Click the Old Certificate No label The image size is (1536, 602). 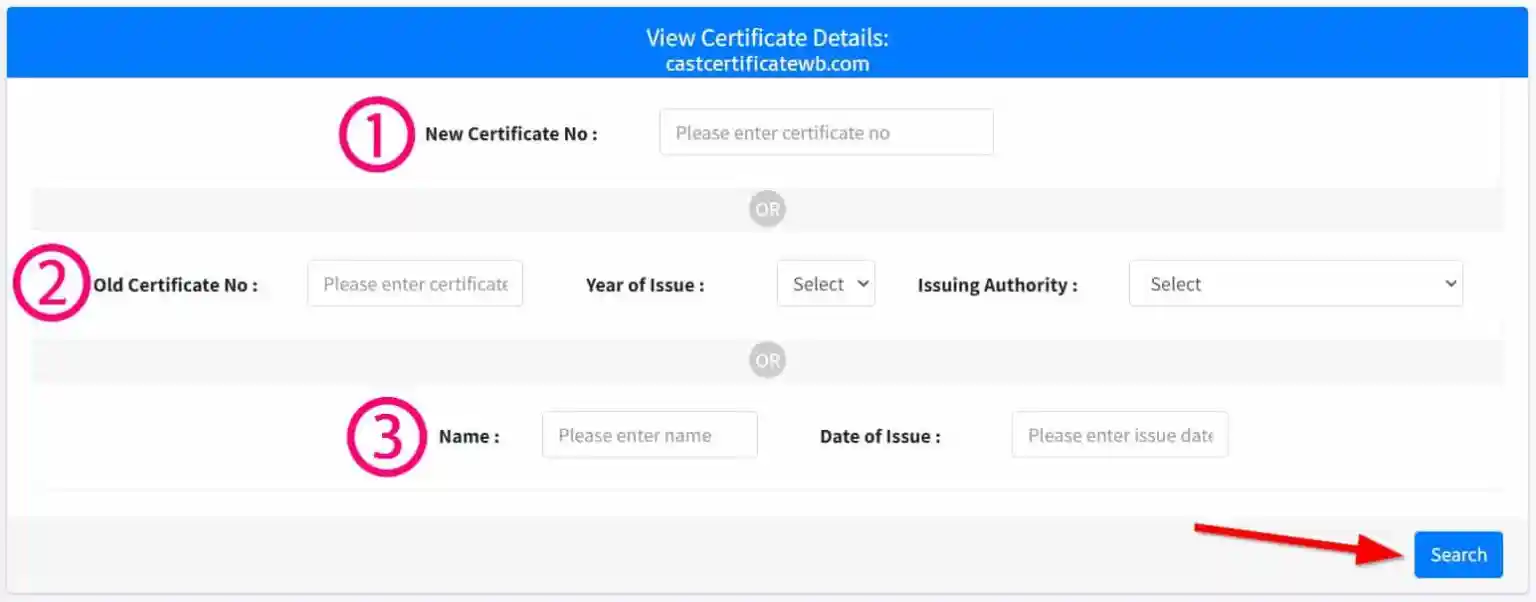(x=176, y=284)
